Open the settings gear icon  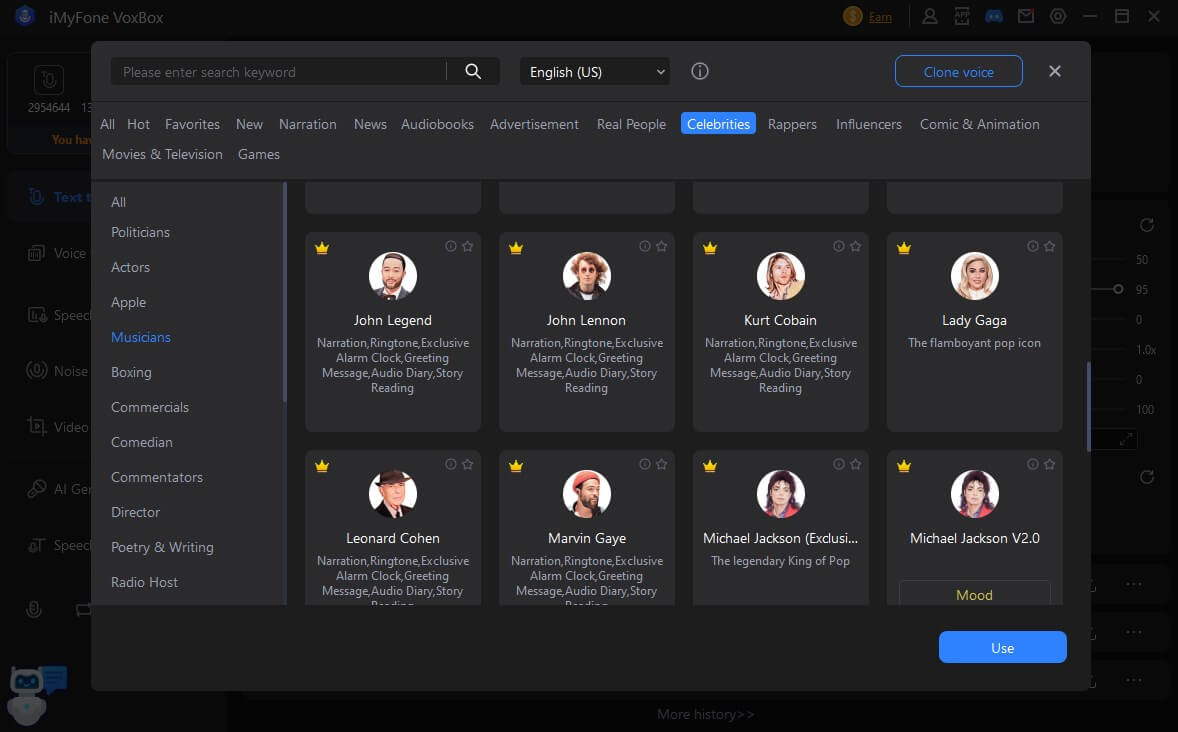tap(1058, 17)
